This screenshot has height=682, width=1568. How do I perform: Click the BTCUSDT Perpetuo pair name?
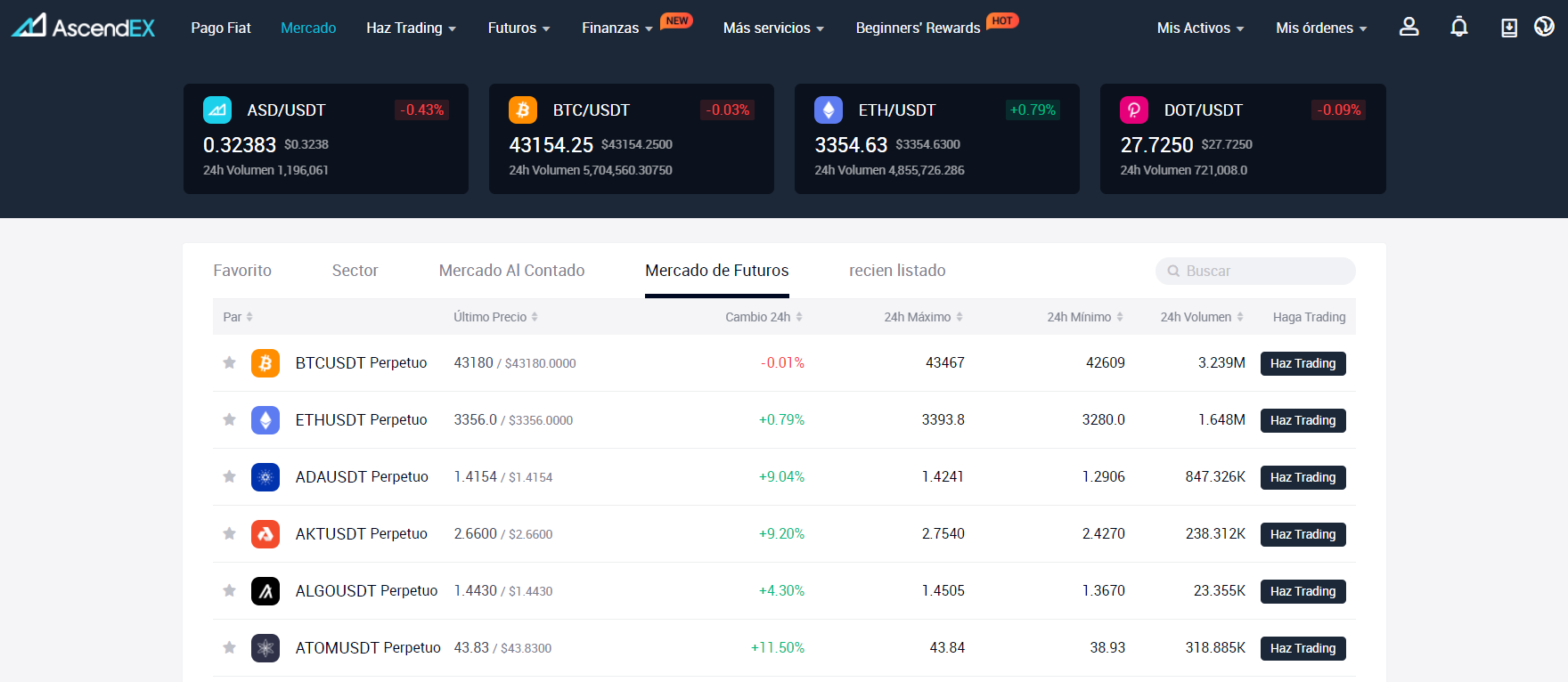361,363
